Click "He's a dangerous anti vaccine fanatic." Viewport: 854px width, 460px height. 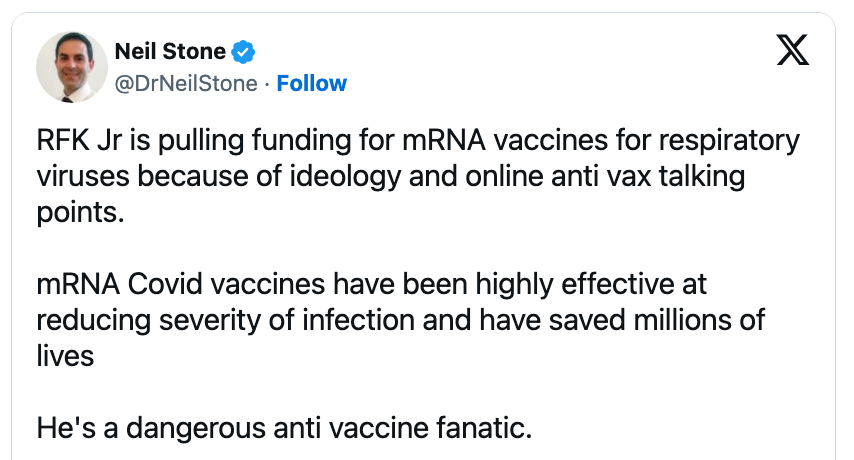283,428
